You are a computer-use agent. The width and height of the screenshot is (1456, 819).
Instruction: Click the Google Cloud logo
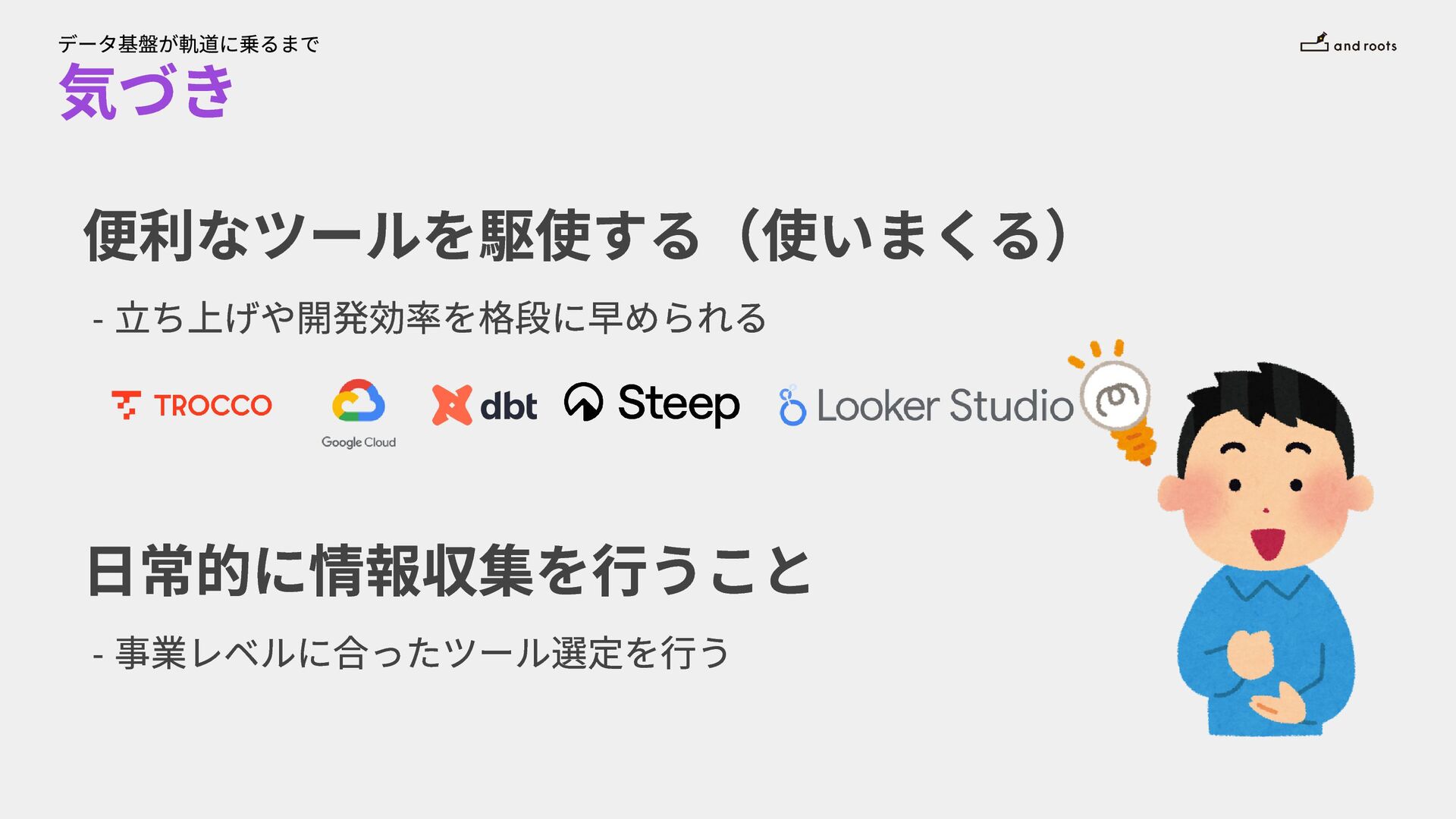tap(359, 413)
